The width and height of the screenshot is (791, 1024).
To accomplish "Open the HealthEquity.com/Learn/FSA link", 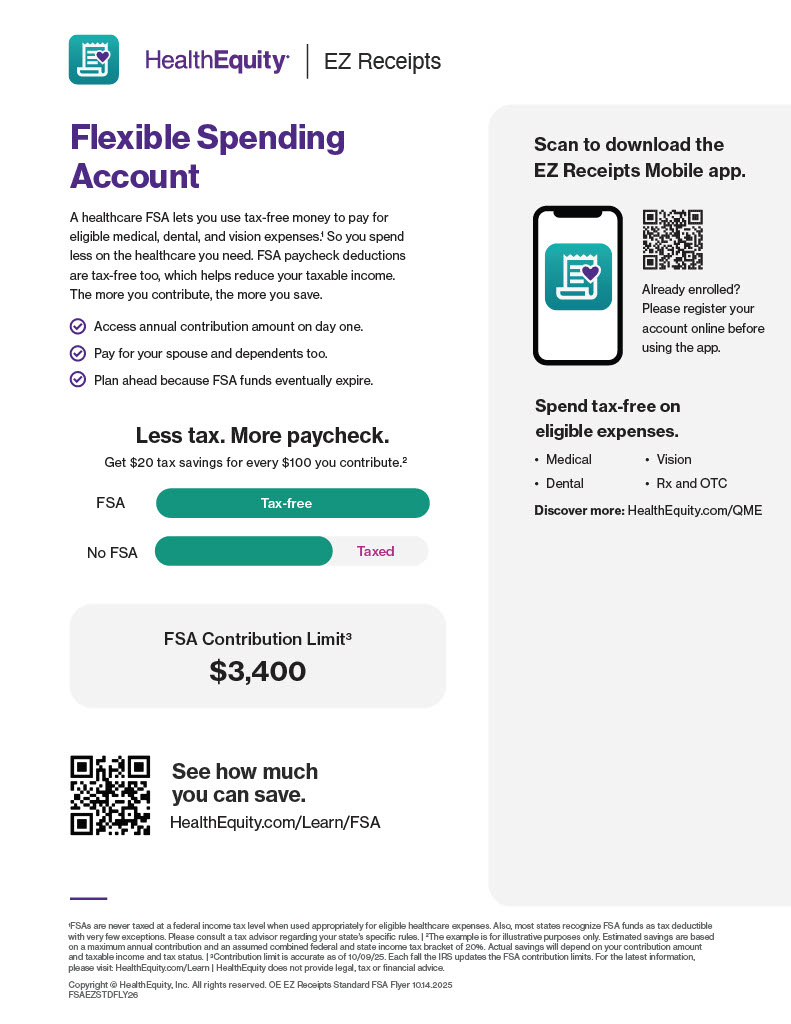I will click(275, 823).
